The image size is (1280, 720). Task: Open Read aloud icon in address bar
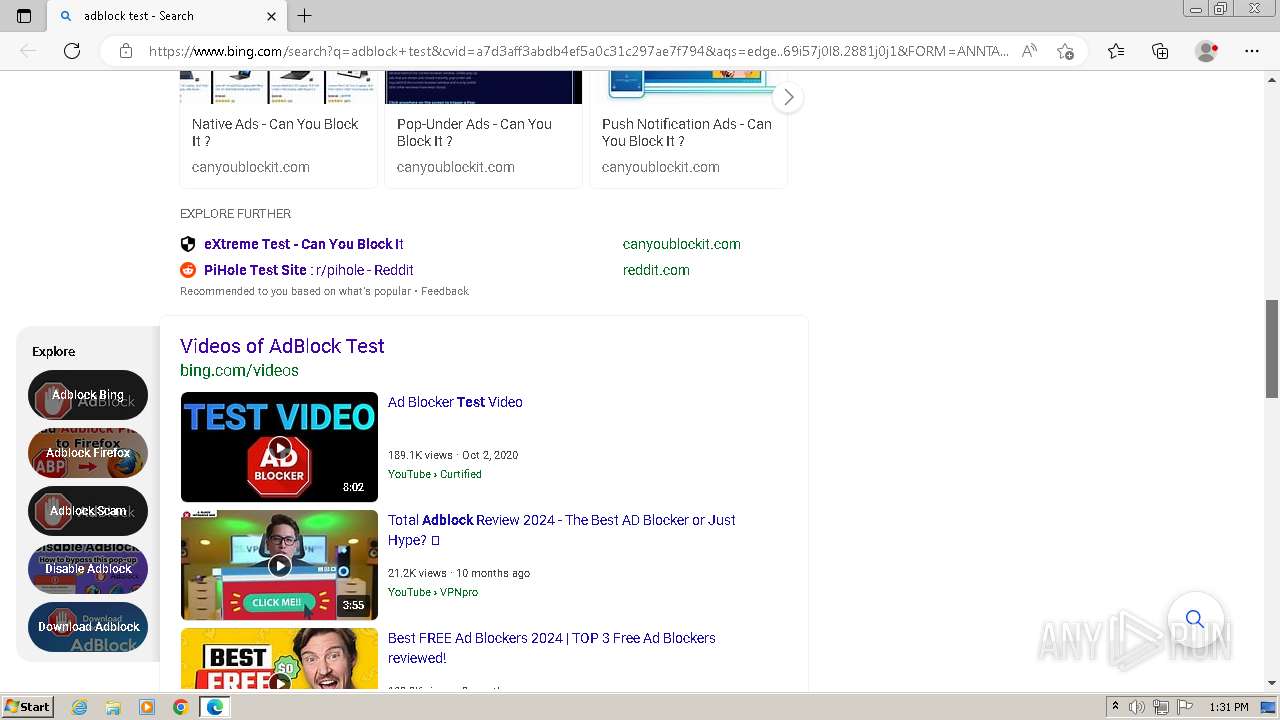(x=1029, y=51)
